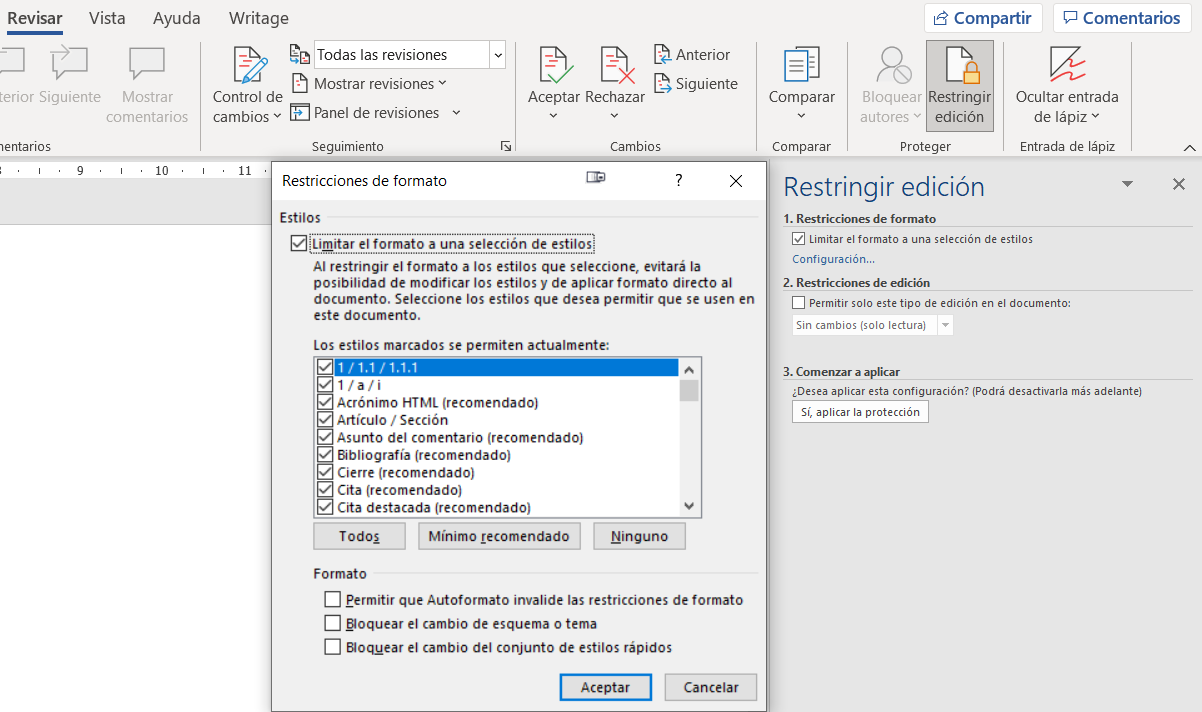Toggle the Restringir edición ribbon button
This screenshot has height=712, width=1202.
click(959, 86)
